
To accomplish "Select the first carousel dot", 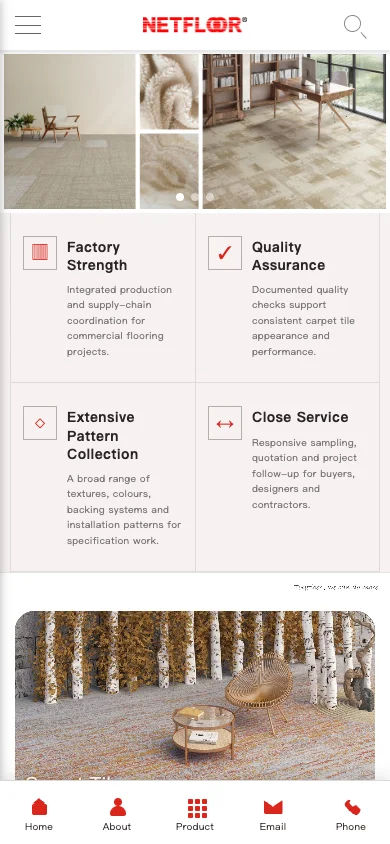I will click(180, 197).
